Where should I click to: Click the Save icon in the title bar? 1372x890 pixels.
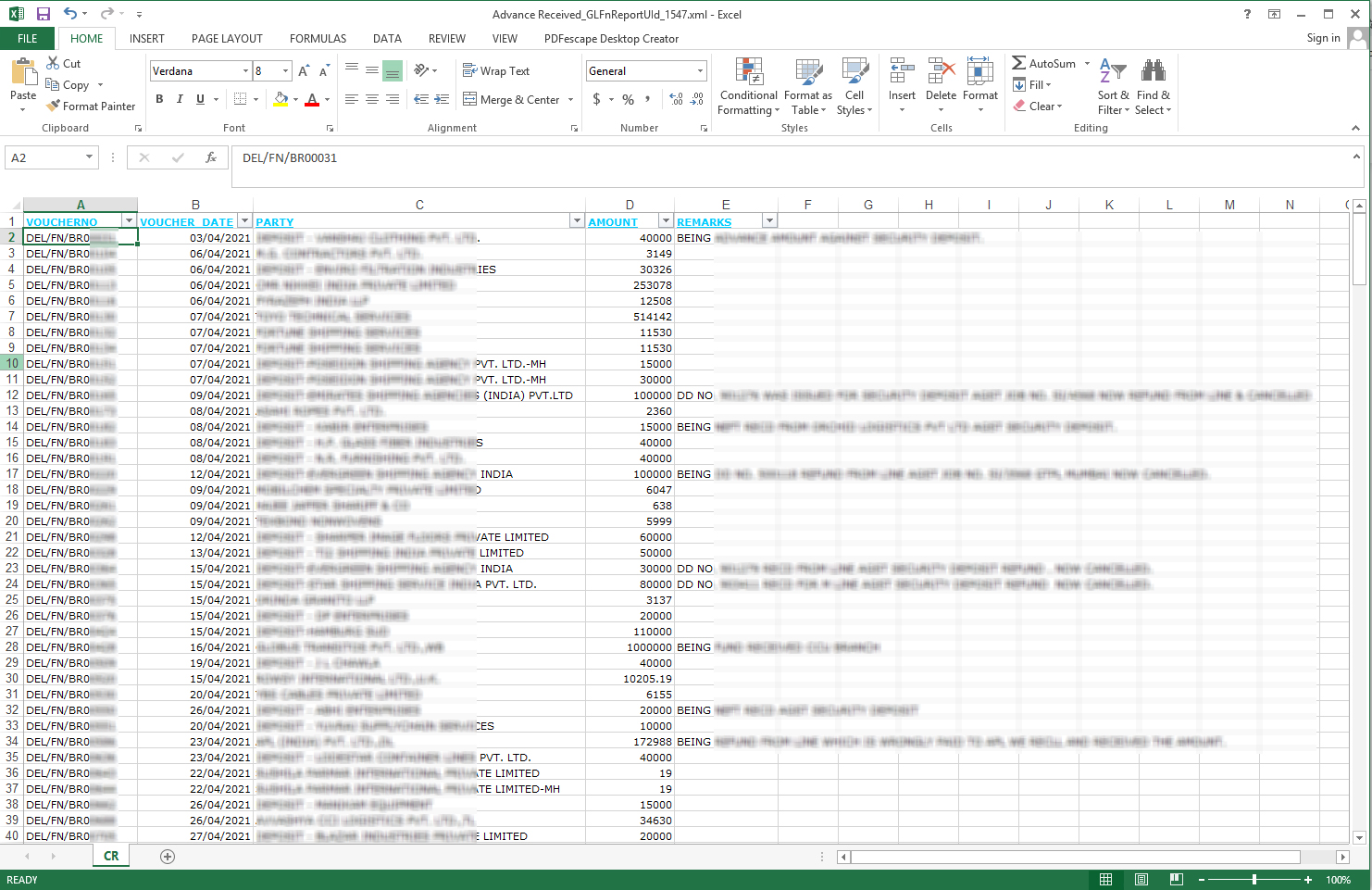(44, 14)
